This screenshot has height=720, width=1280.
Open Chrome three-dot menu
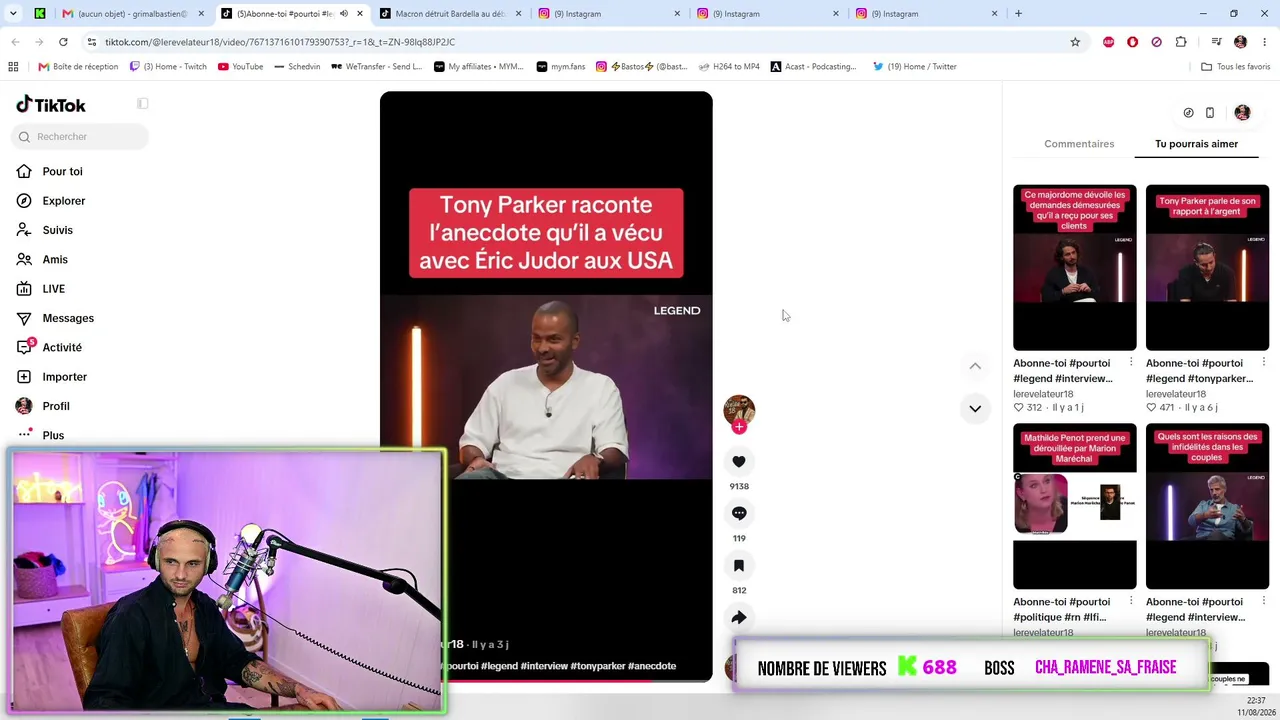[1264, 42]
